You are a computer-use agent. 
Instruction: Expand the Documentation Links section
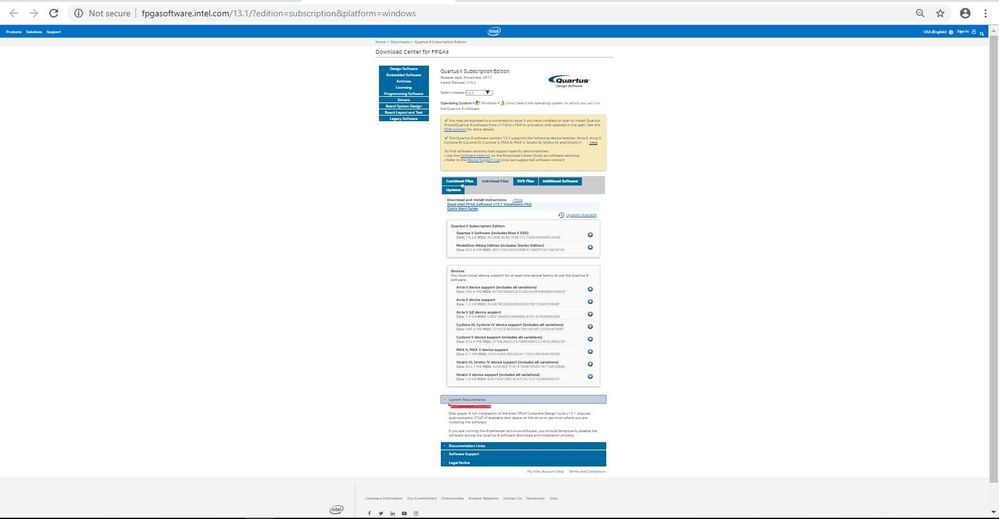(x=523, y=446)
